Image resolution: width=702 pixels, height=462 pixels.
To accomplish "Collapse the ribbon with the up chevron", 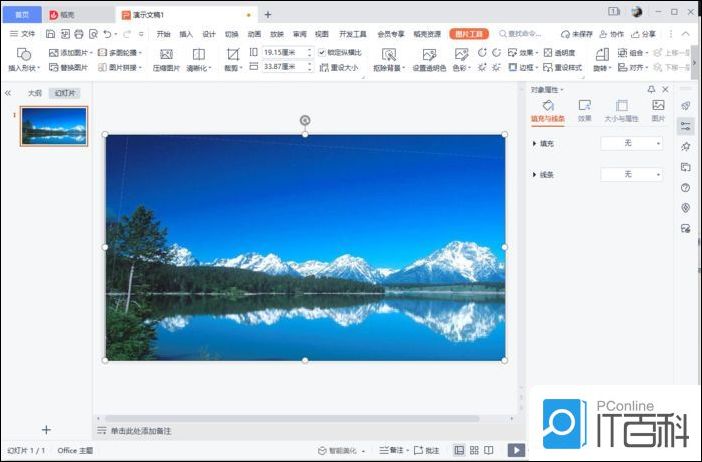I will (685, 34).
